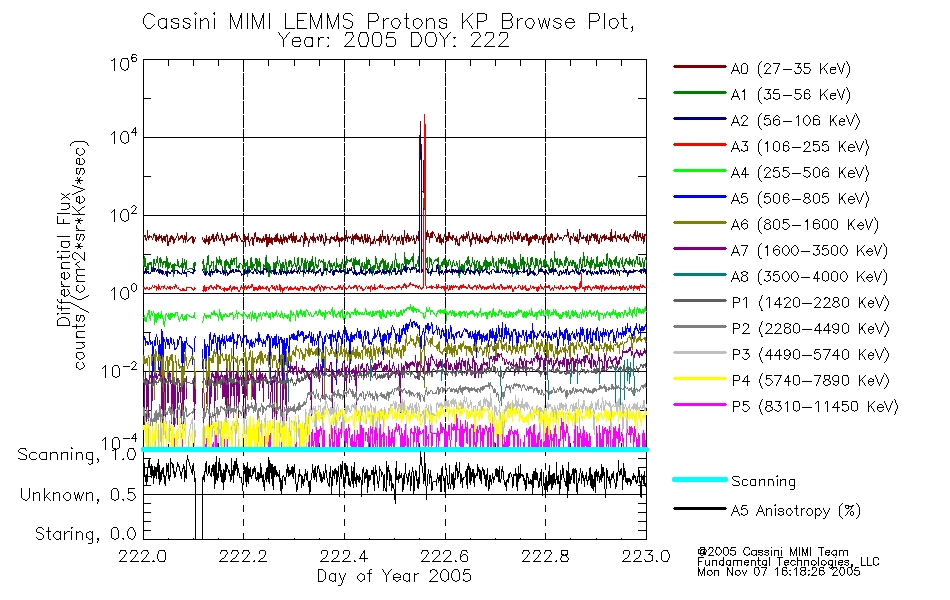The image size is (950, 600).
Task: Click the x-axis tick label 222.6
Action: (445, 556)
